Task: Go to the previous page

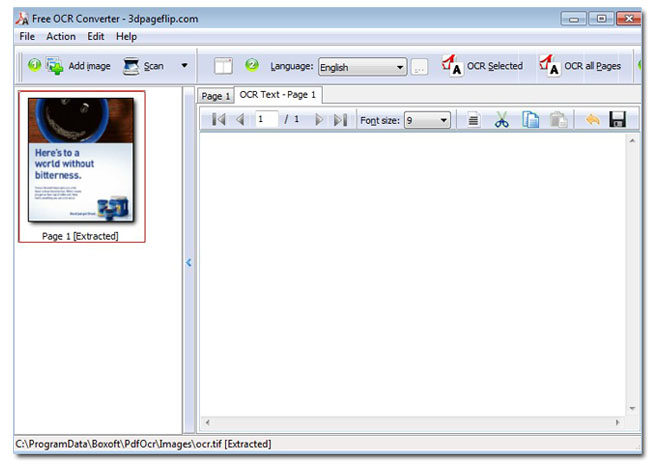Action: pyautogui.click(x=240, y=120)
